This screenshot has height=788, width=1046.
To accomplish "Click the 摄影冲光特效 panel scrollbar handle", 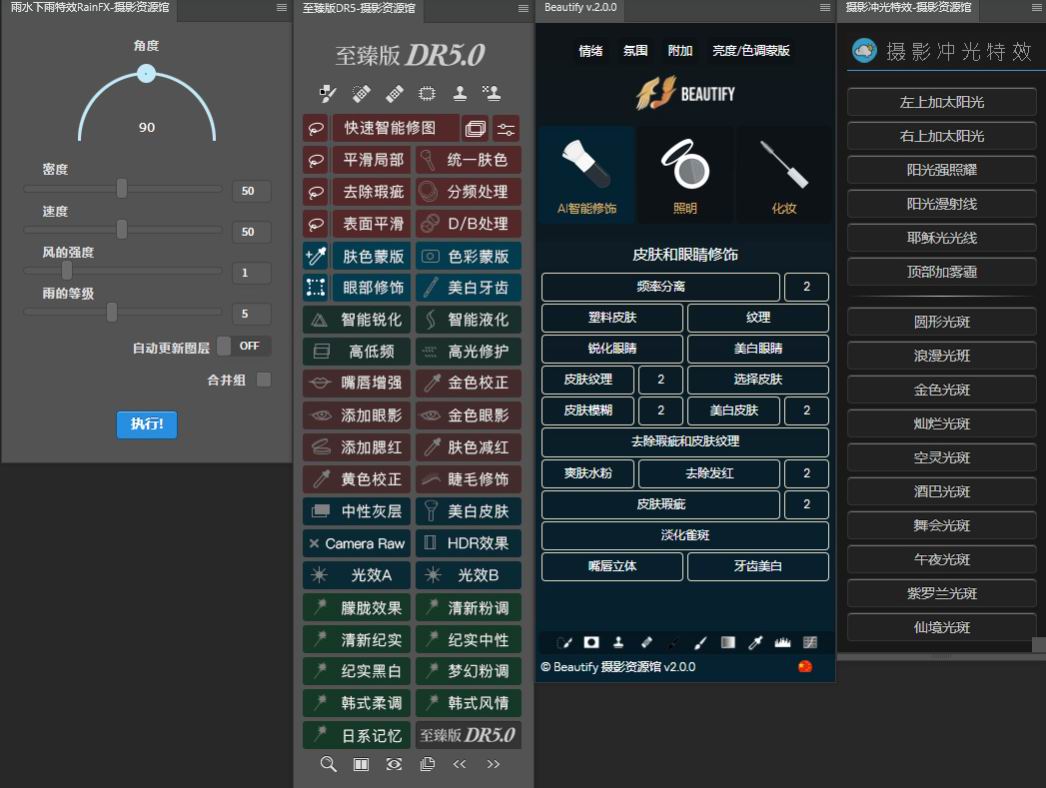I will point(1039,645).
